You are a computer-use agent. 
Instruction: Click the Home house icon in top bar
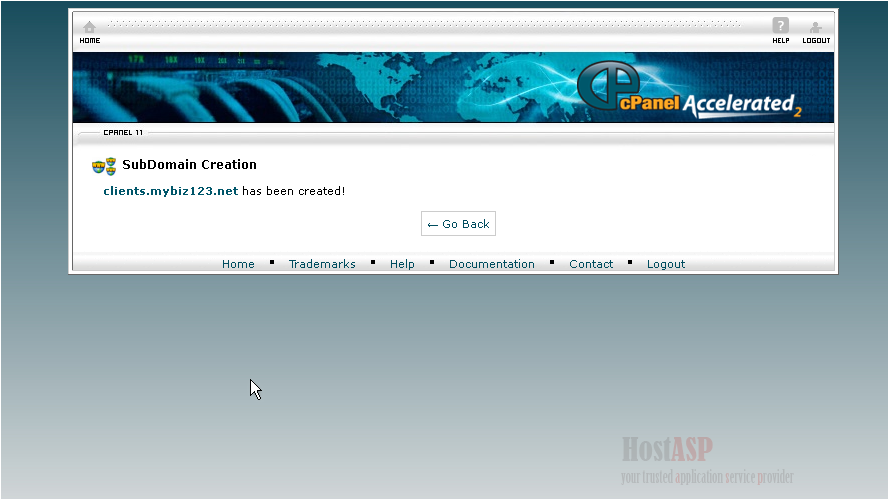(x=89, y=27)
